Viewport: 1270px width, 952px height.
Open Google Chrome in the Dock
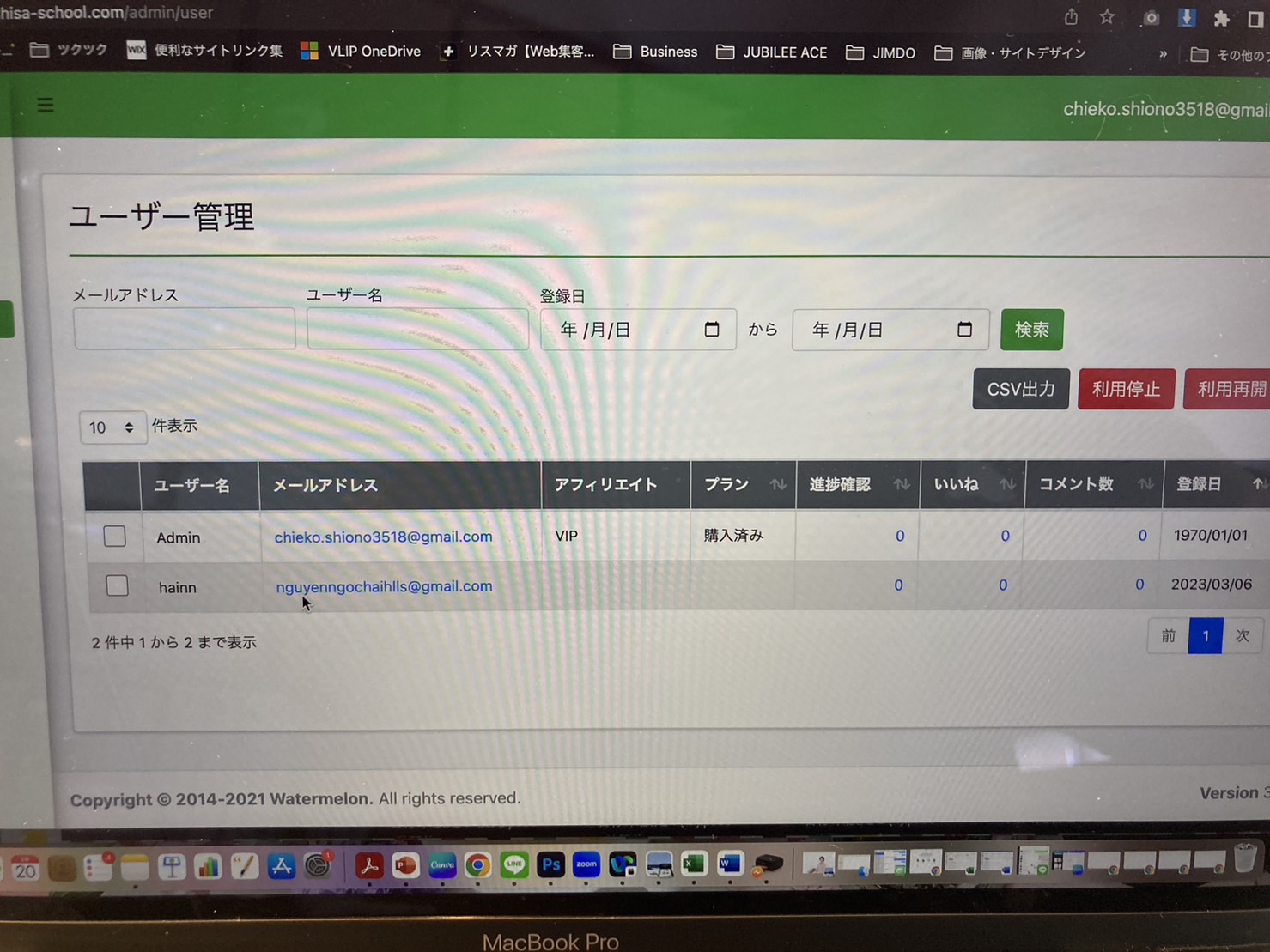point(478,864)
